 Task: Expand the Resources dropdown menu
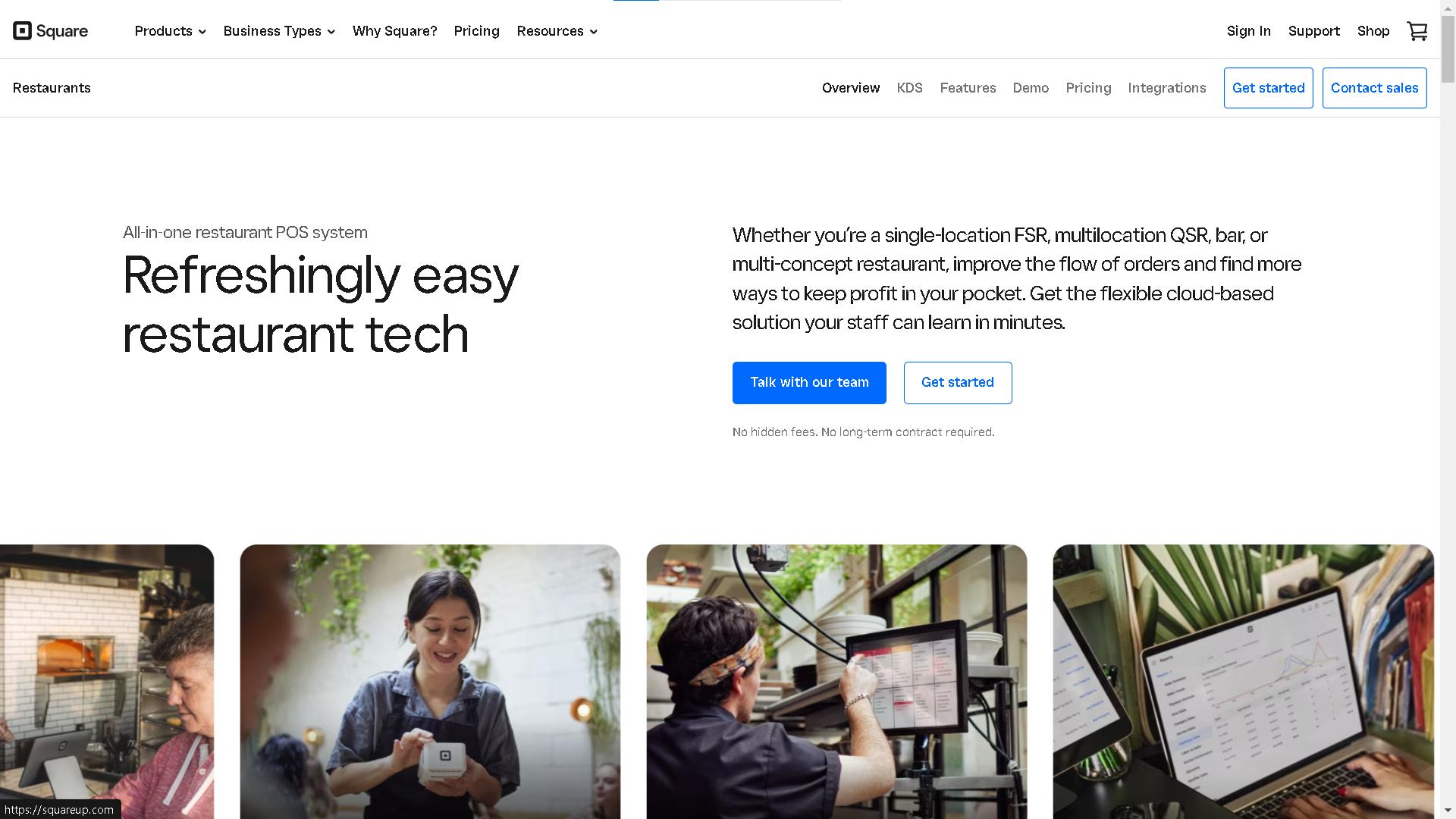(x=556, y=30)
